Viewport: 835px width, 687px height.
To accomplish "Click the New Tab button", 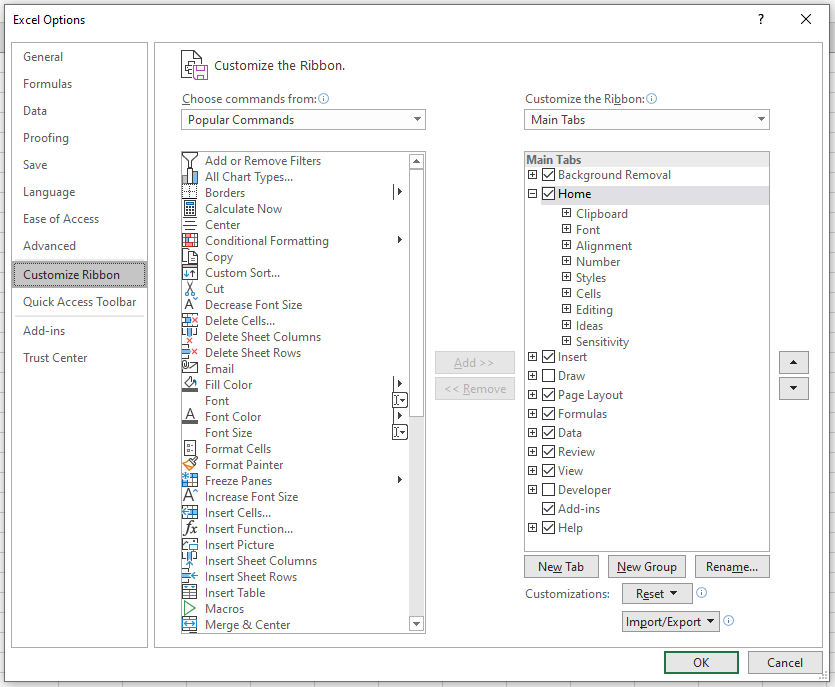I will pos(561,566).
